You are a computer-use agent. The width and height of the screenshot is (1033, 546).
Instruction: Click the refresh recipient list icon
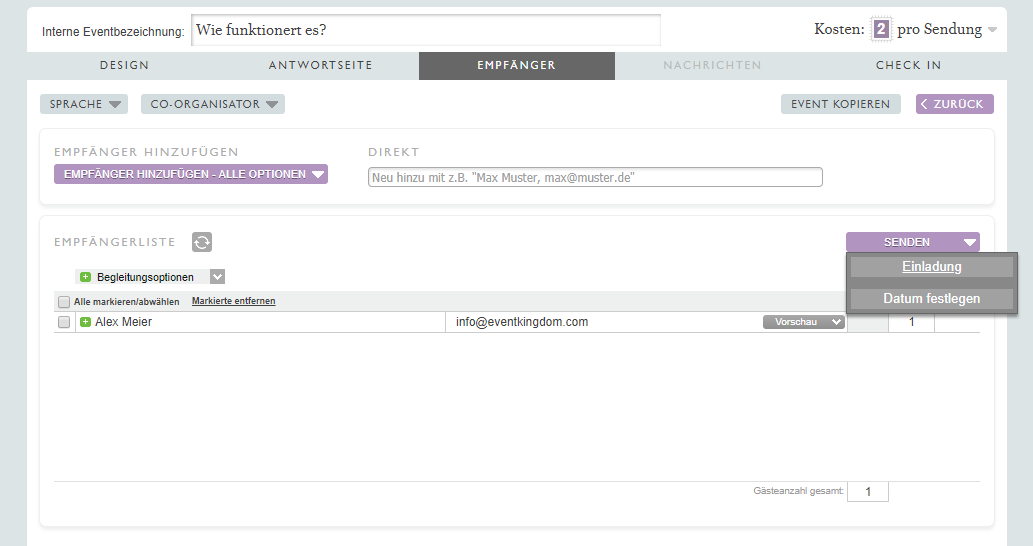202,242
